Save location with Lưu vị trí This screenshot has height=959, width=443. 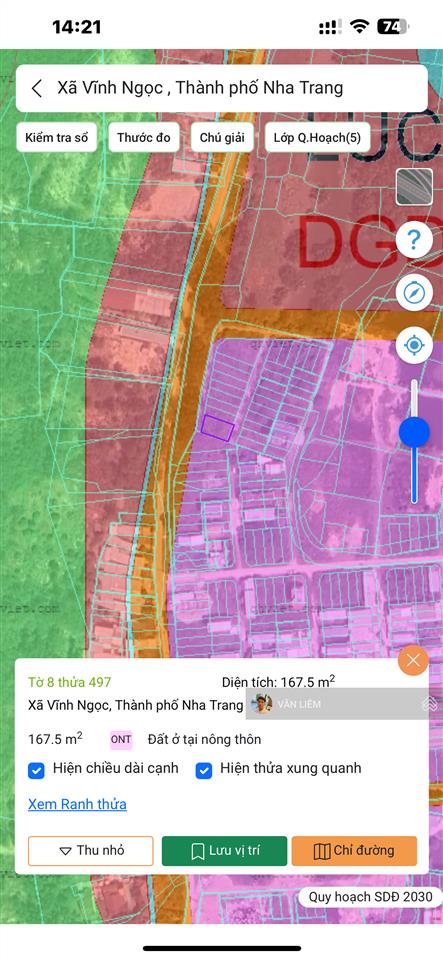coord(224,851)
